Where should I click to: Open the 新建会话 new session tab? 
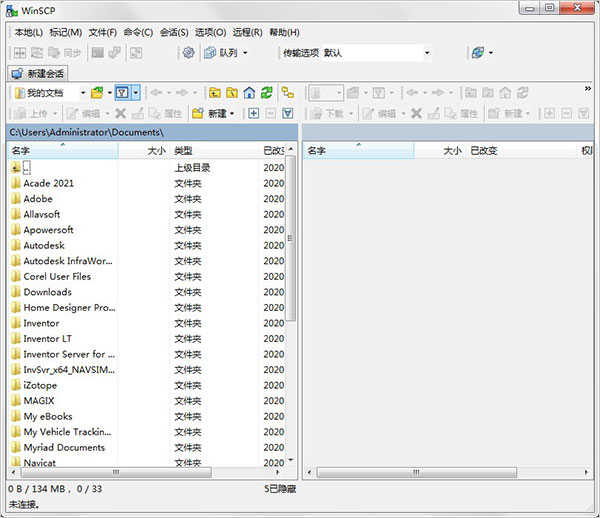[x=38, y=73]
